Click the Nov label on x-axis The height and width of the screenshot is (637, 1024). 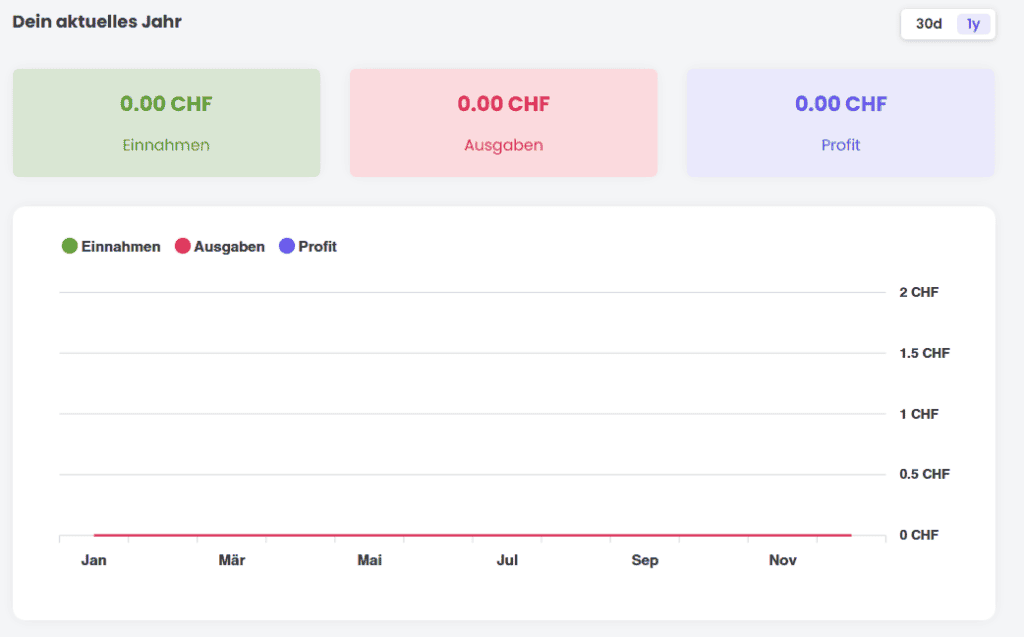tap(783, 560)
